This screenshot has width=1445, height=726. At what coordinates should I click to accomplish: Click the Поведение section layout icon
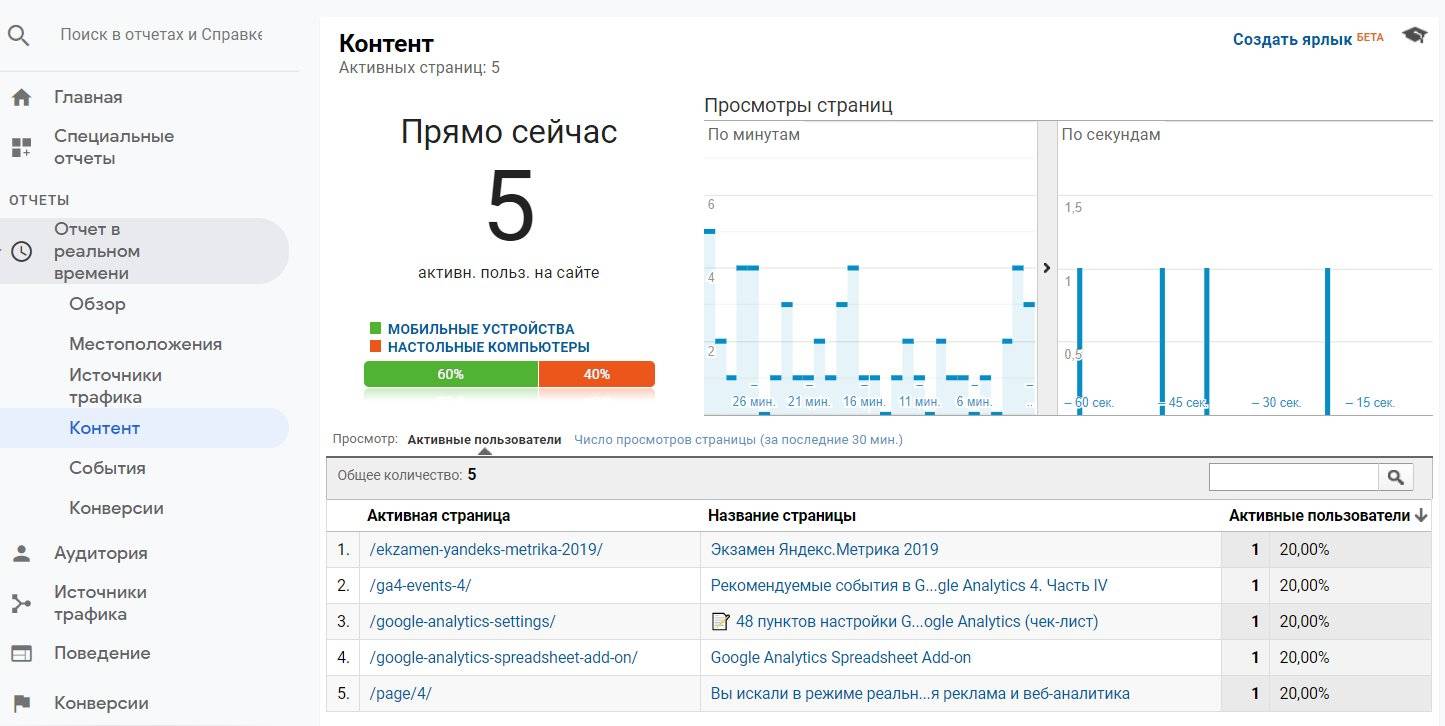click(21, 654)
